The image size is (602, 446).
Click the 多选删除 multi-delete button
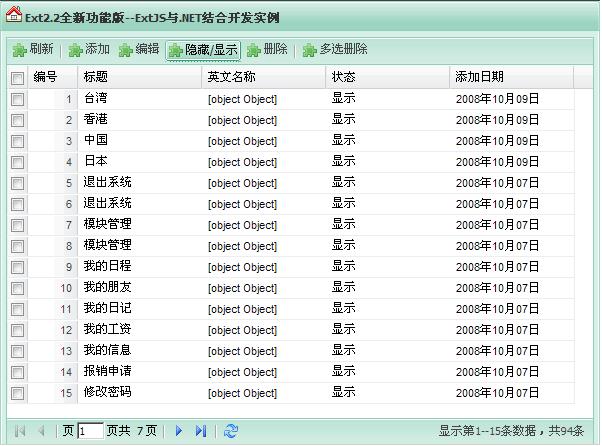click(x=335, y=50)
